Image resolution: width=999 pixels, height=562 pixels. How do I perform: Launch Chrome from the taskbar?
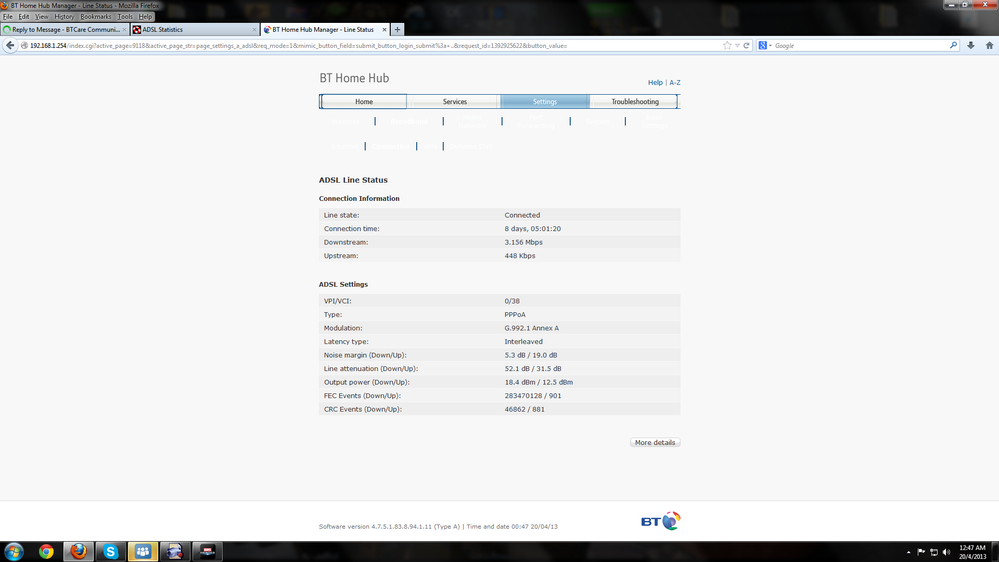(46, 552)
